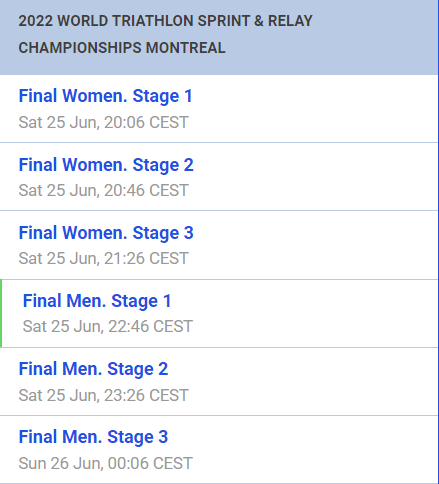Viewport: 439px width, 484px height.
Task: Click the Sat 25 Jun, 21:26 CEST time
Action: coord(104,258)
